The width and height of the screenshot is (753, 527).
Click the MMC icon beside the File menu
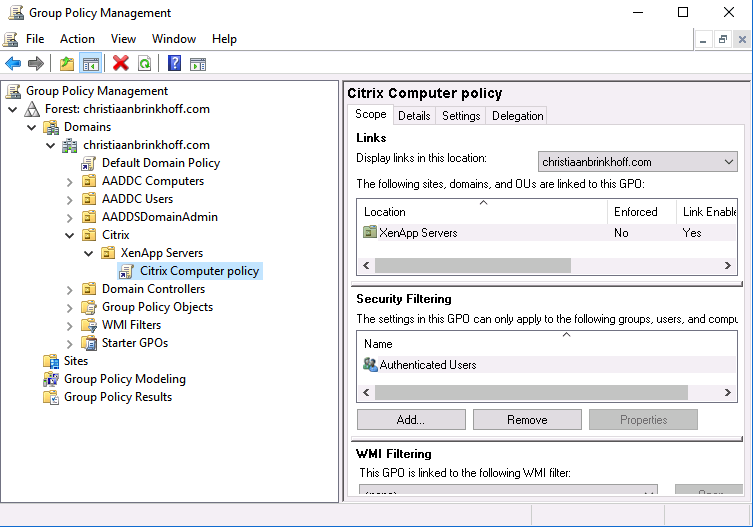click(x=11, y=39)
